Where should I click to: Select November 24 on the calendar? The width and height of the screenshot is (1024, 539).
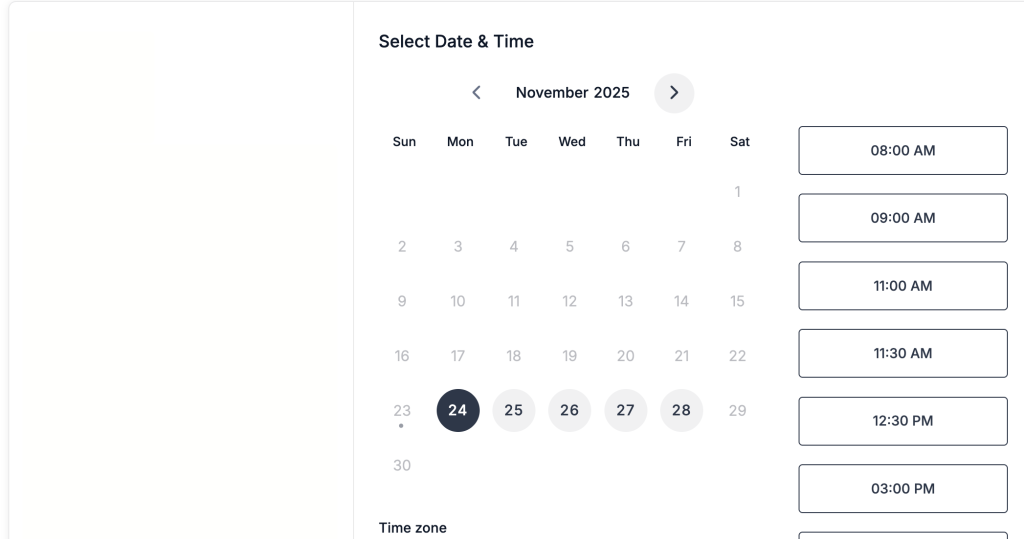pyautogui.click(x=458, y=410)
